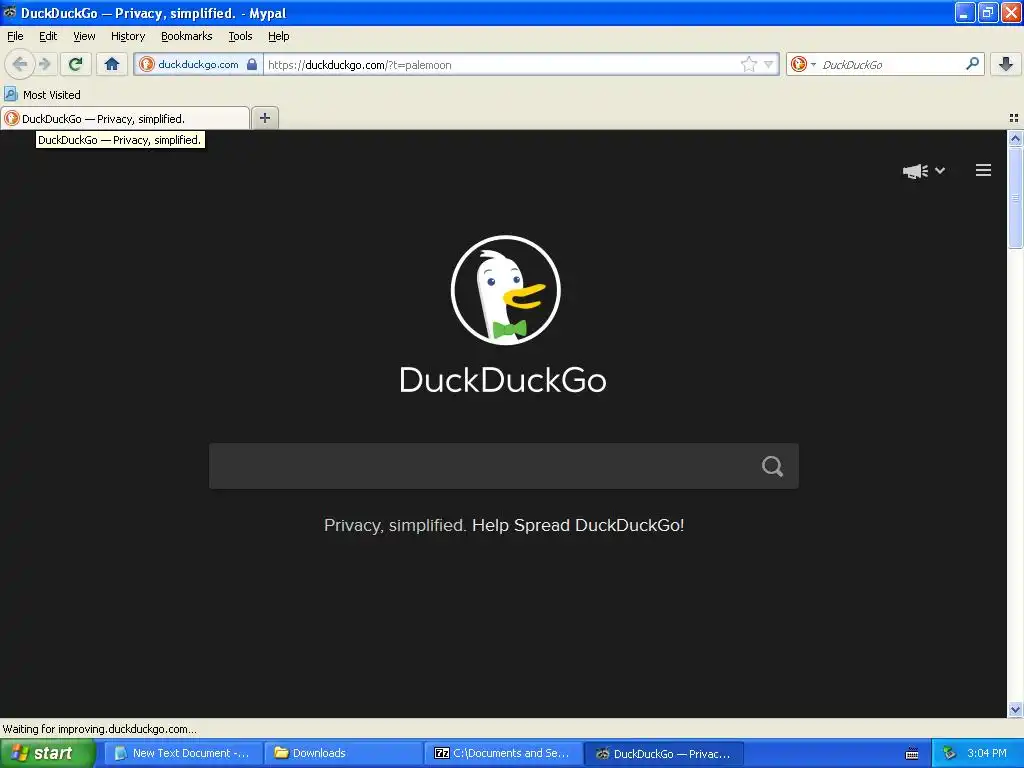Click the magnifier in the browser search box
1024x768 pixels.
click(x=972, y=64)
